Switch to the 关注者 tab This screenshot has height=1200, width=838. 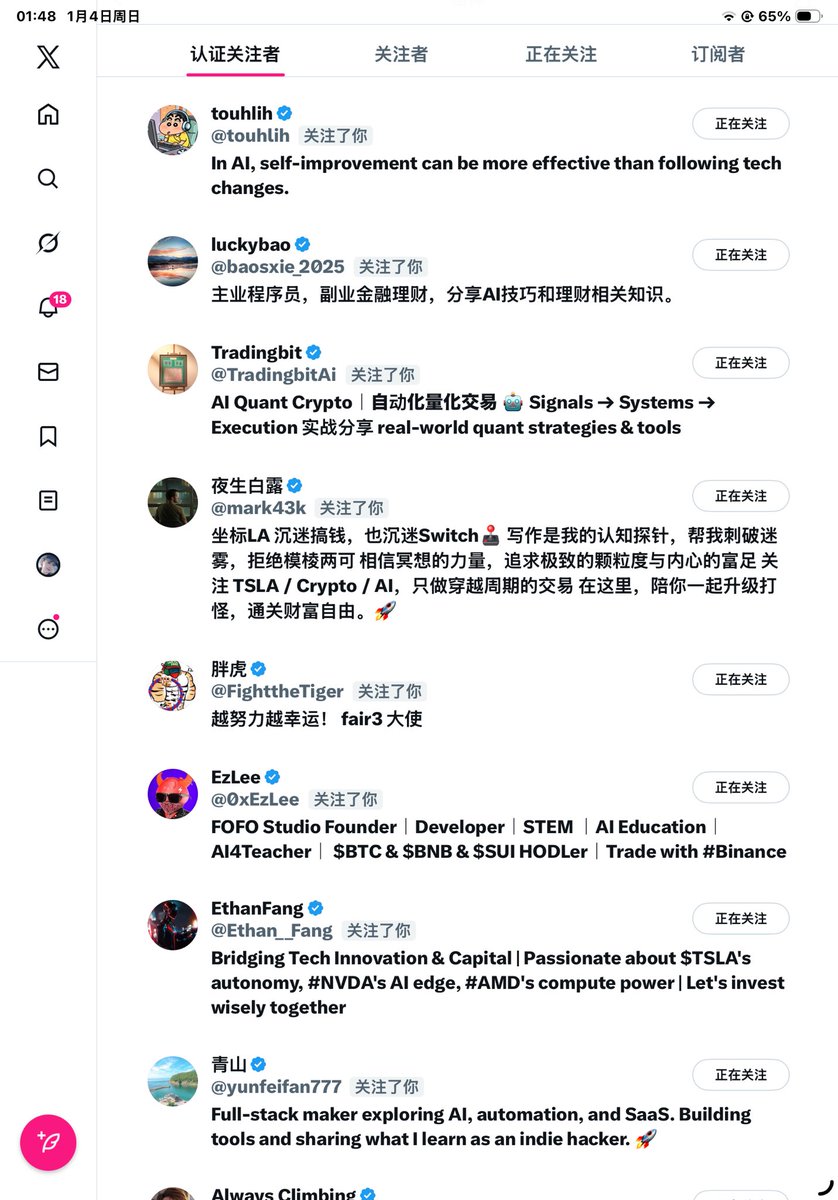tap(401, 54)
